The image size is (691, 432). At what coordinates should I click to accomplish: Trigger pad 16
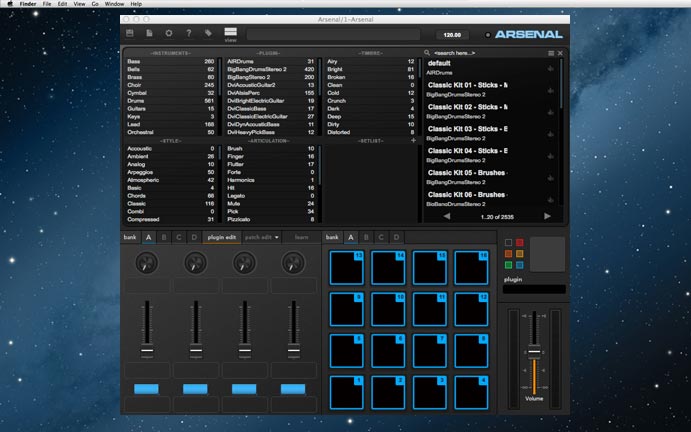click(x=471, y=268)
